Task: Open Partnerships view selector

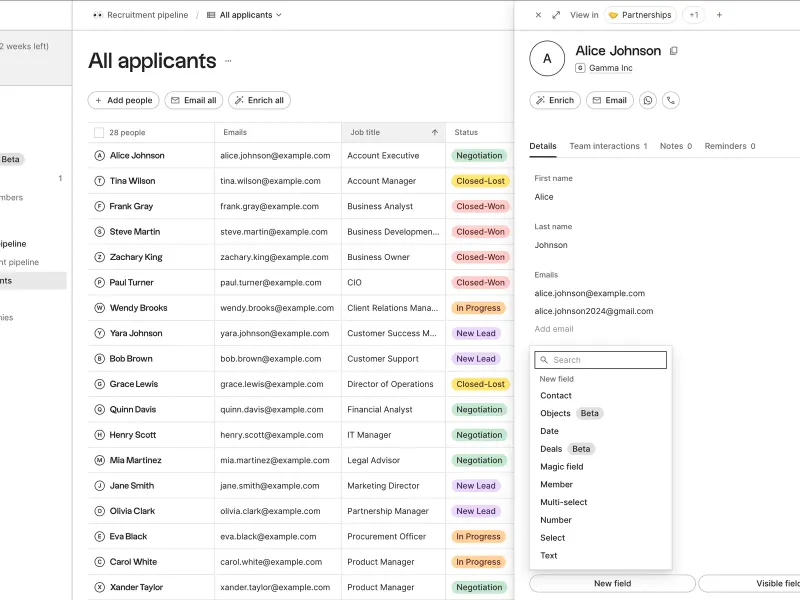Action: 641,15
